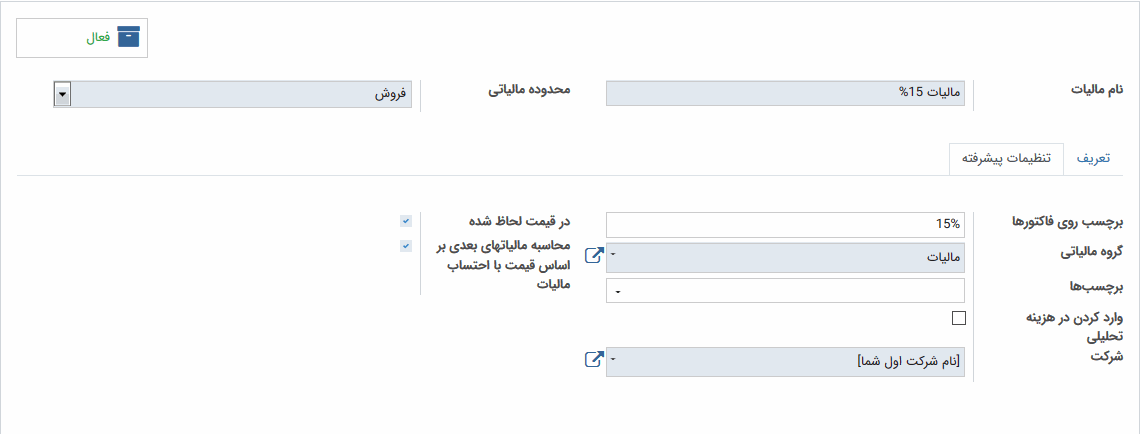Expand the محدوده مالیاتی dropdown arrow
The width and height of the screenshot is (1140, 434).
click(63, 95)
